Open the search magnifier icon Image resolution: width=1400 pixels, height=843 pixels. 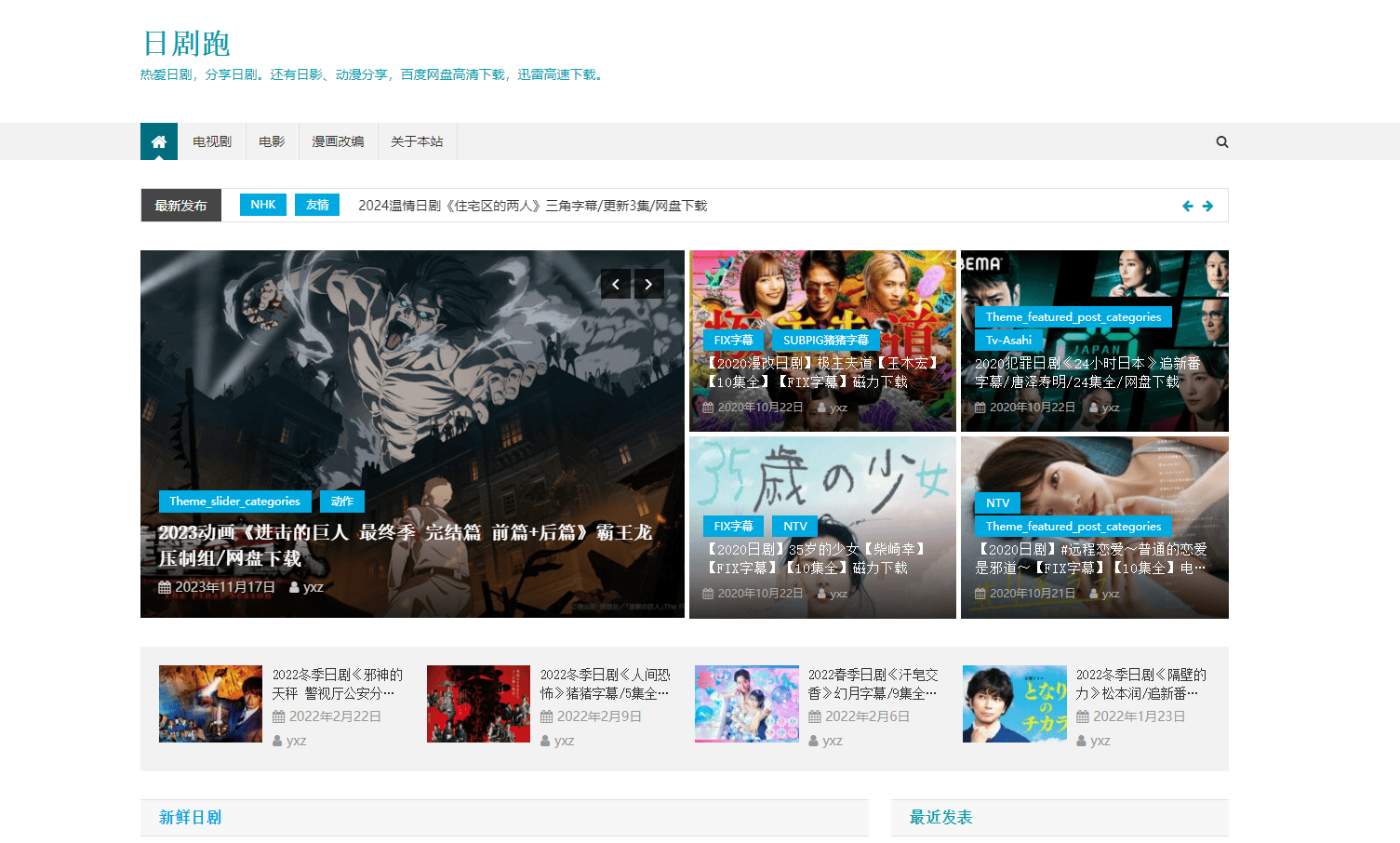(x=1222, y=141)
